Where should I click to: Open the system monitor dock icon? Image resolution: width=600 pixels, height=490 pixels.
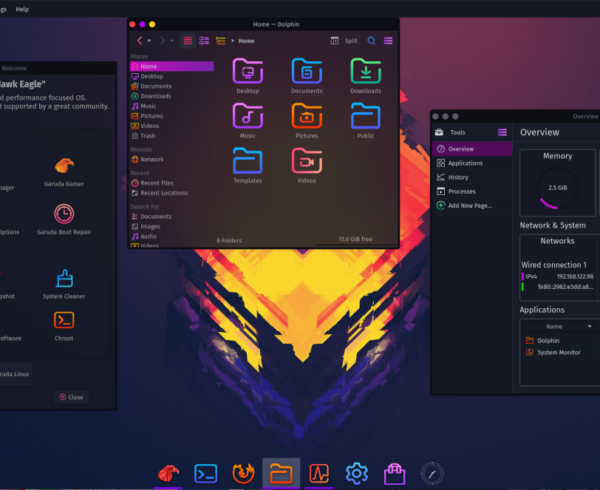pos(318,473)
